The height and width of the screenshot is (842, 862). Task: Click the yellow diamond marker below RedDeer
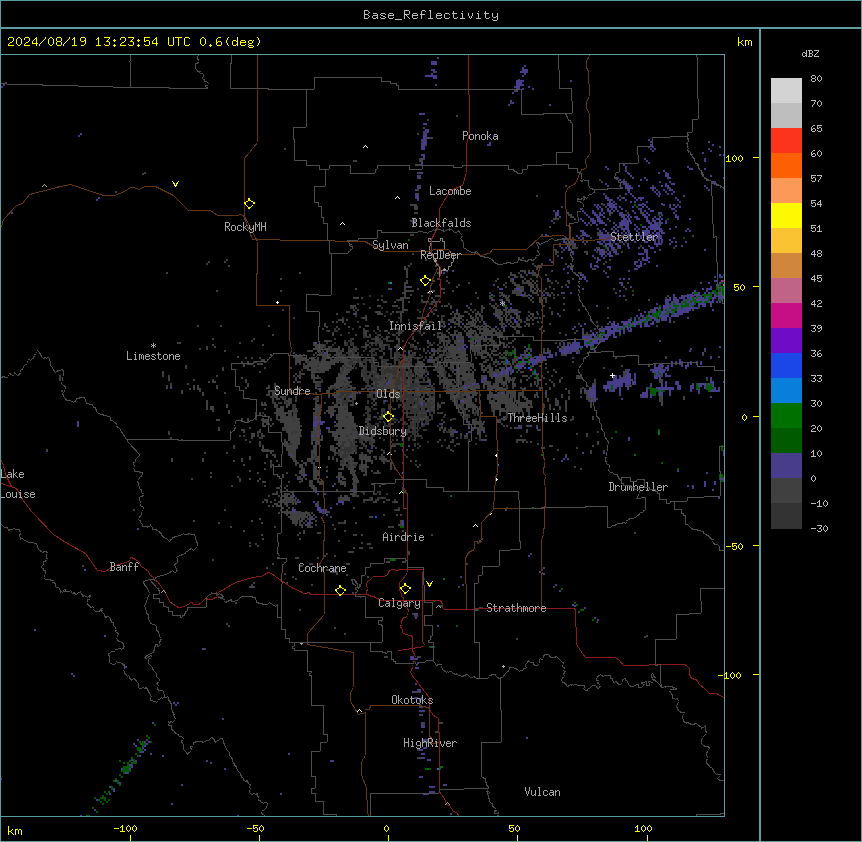tap(426, 281)
